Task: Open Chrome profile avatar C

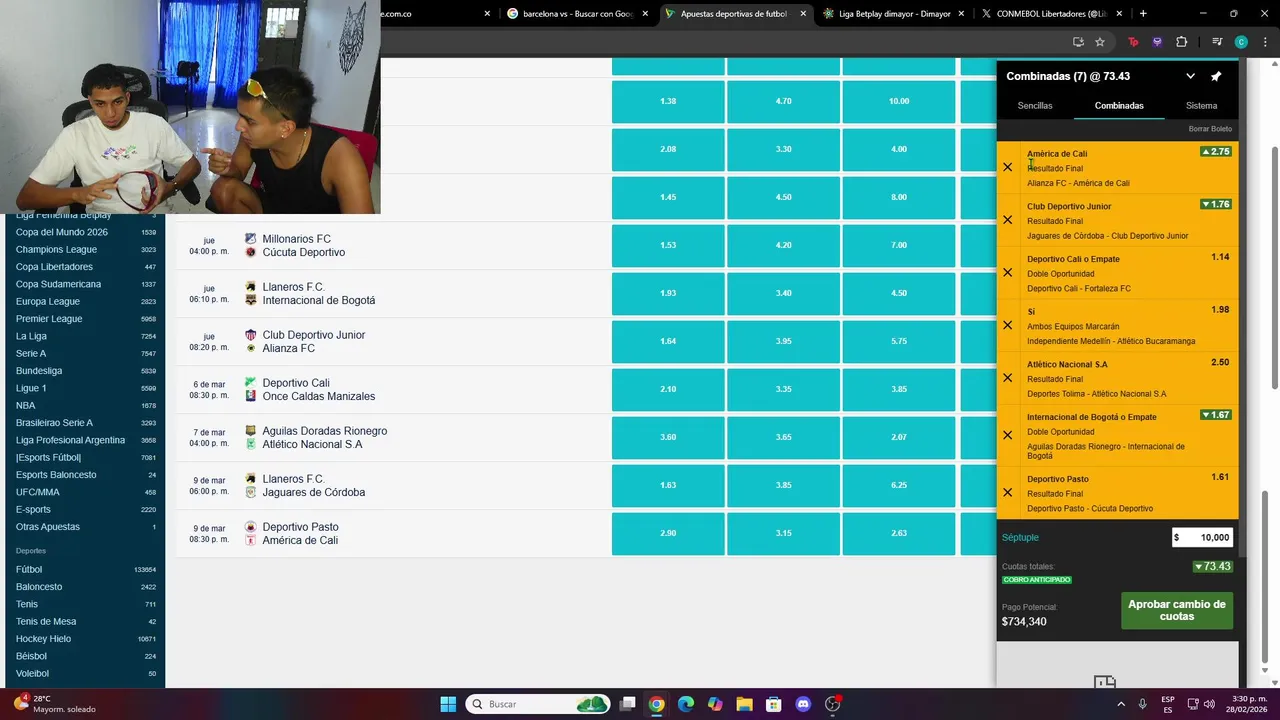Action: (1241, 42)
